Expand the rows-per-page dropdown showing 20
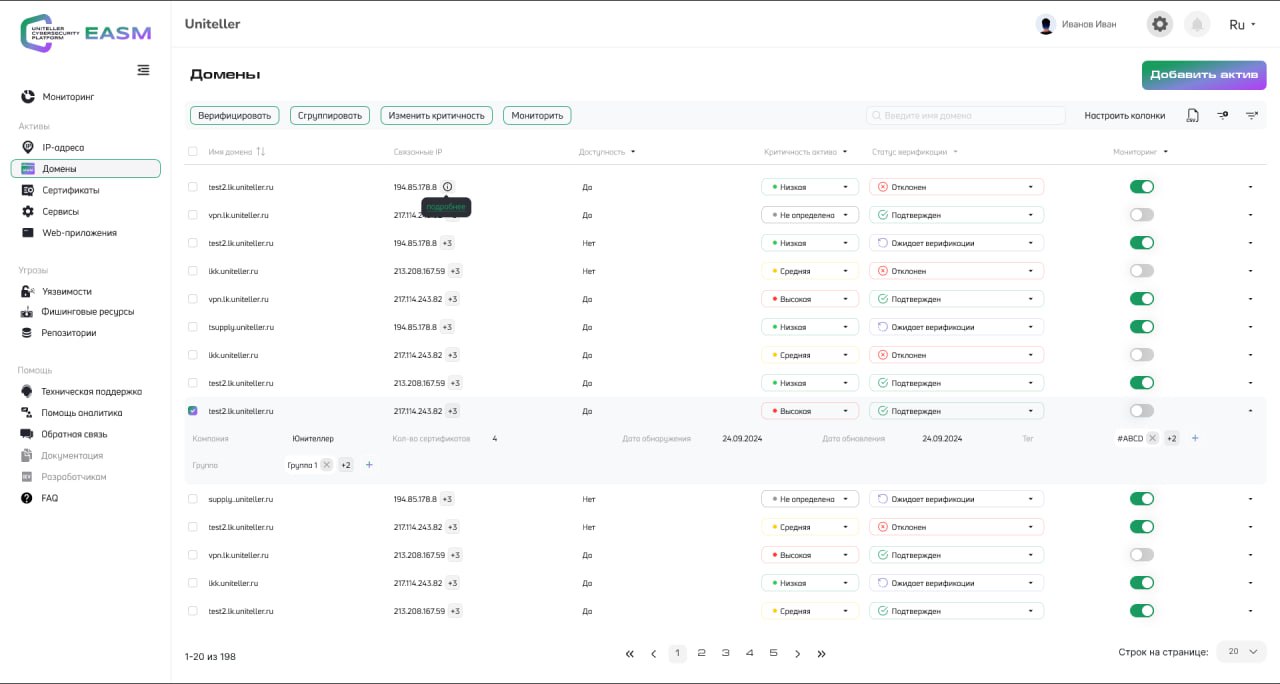This screenshot has width=1280, height=684. (1241, 652)
